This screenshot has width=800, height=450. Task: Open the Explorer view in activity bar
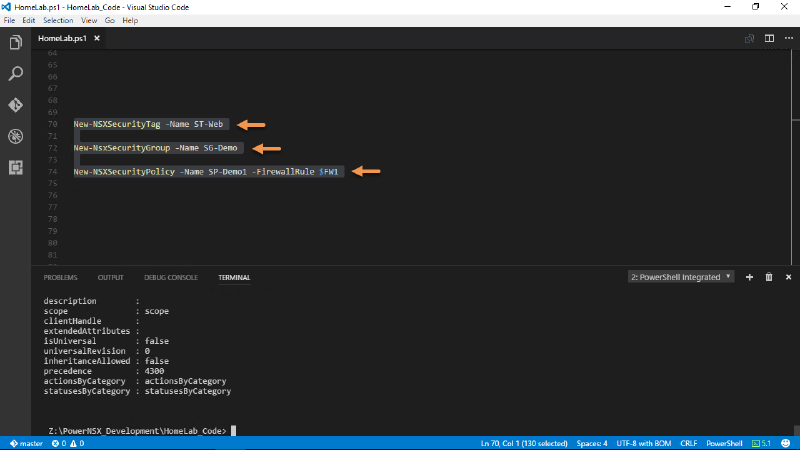tap(15, 42)
